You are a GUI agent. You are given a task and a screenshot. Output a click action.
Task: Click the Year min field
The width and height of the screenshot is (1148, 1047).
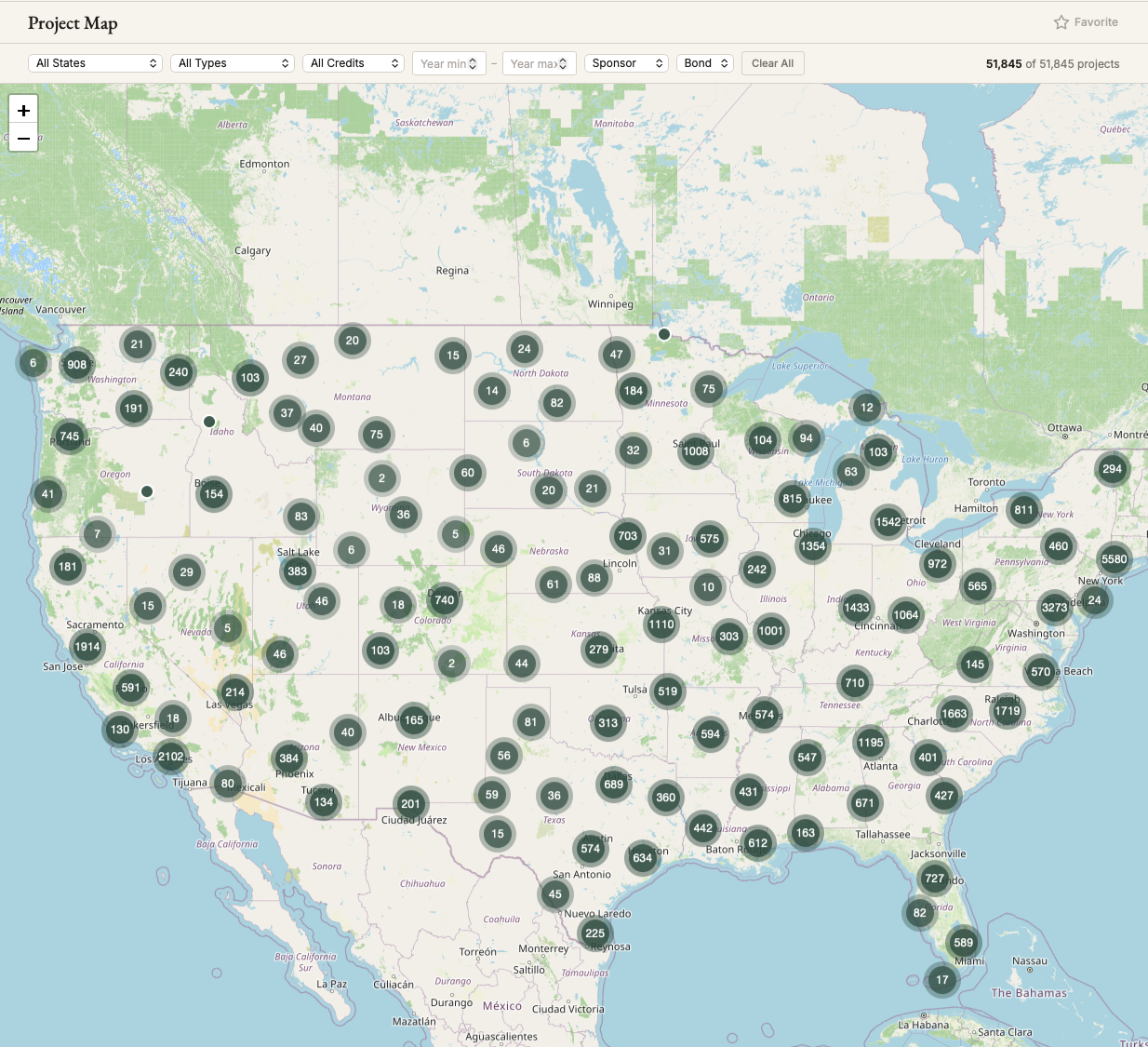click(x=448, y=63)
